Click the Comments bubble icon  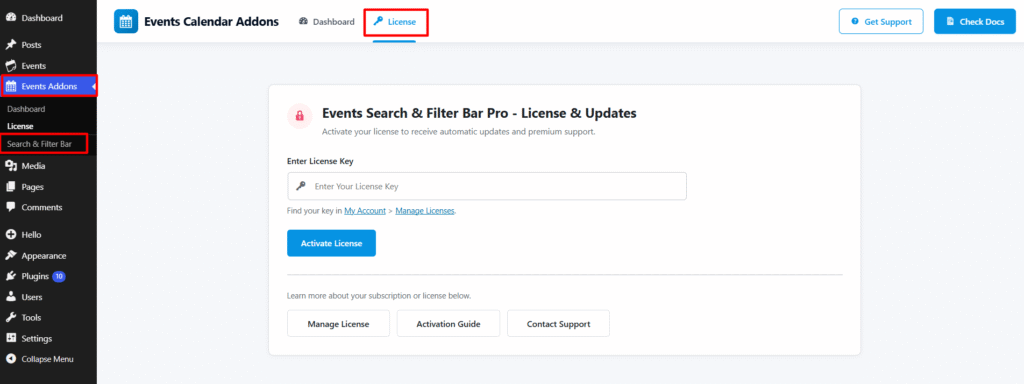pyautogui.click(x=10, y=207)
